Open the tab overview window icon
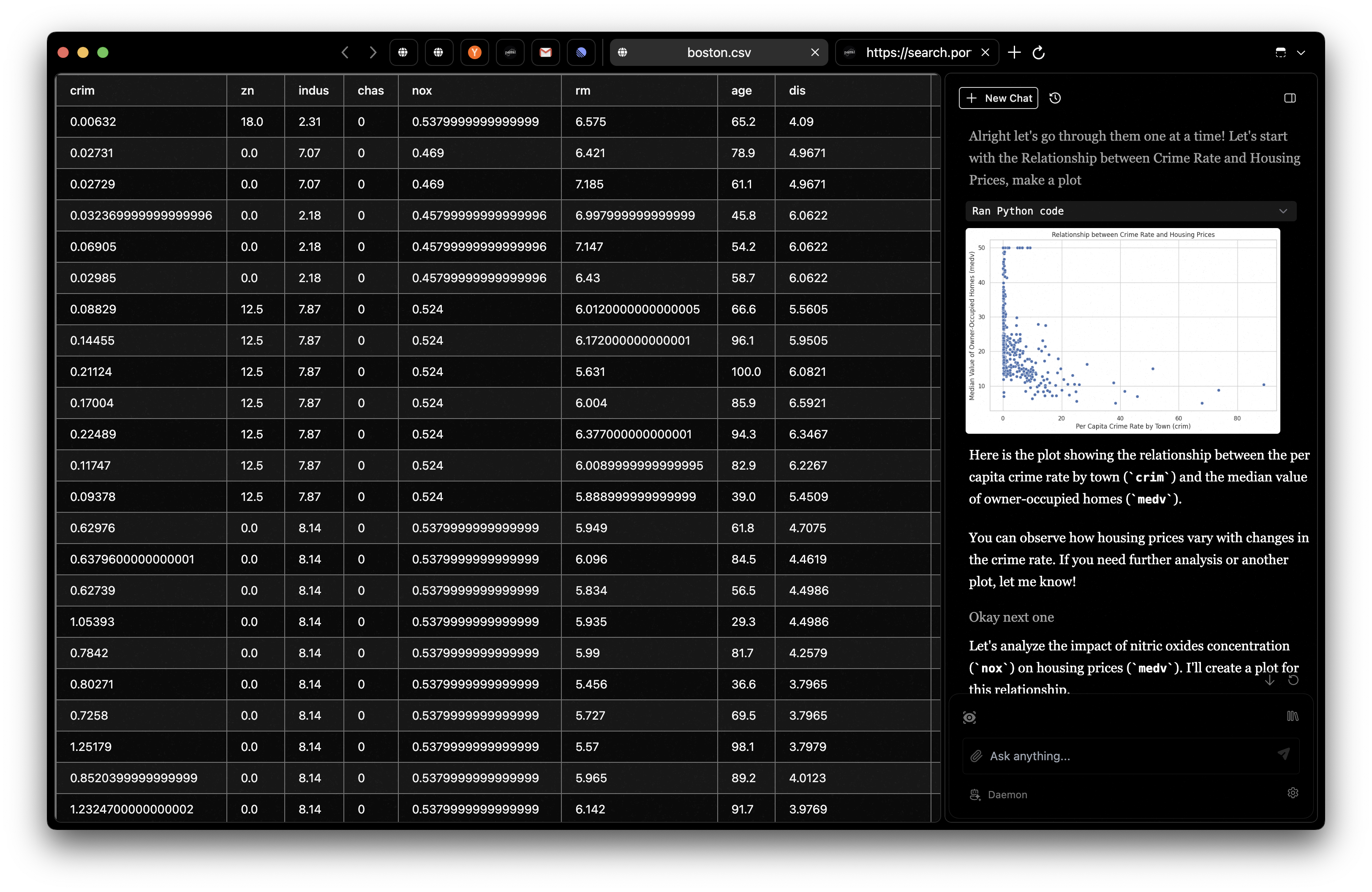Screen dimensions: 1372x892 (x=1280, y=52)
